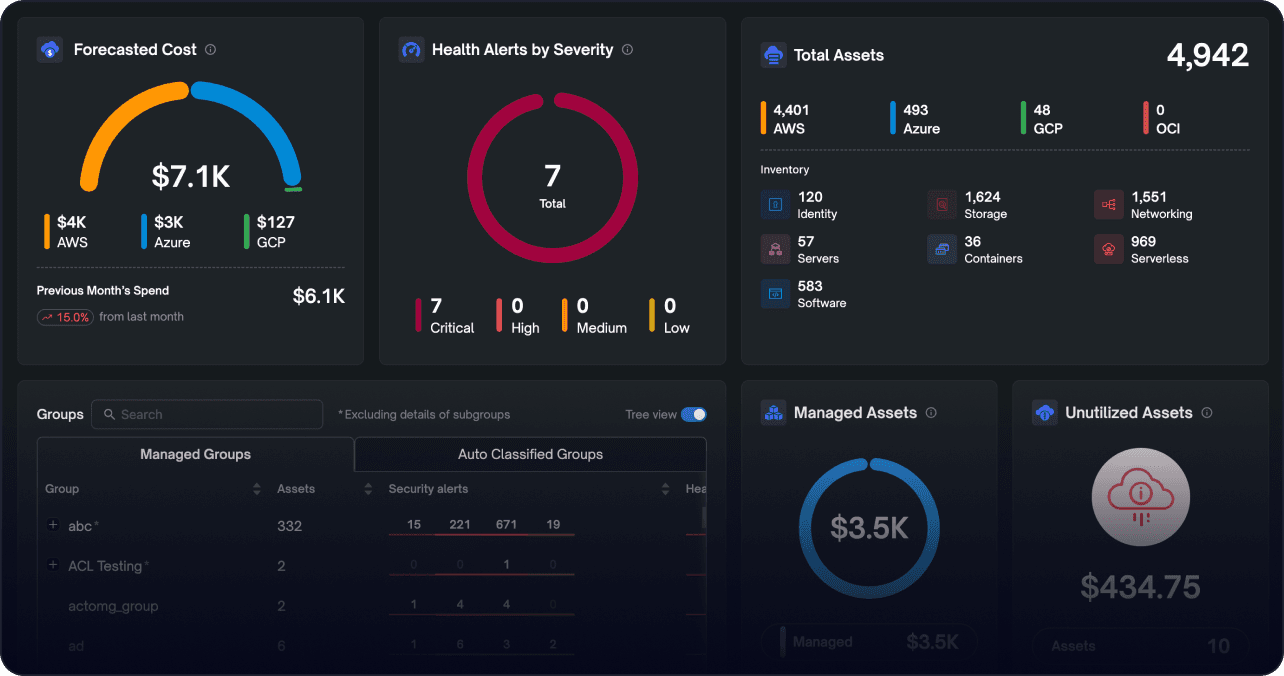This screenshot has width=1284, height=676.
Task: Toggle the Tree view switch
Action: tap(693, 414)
